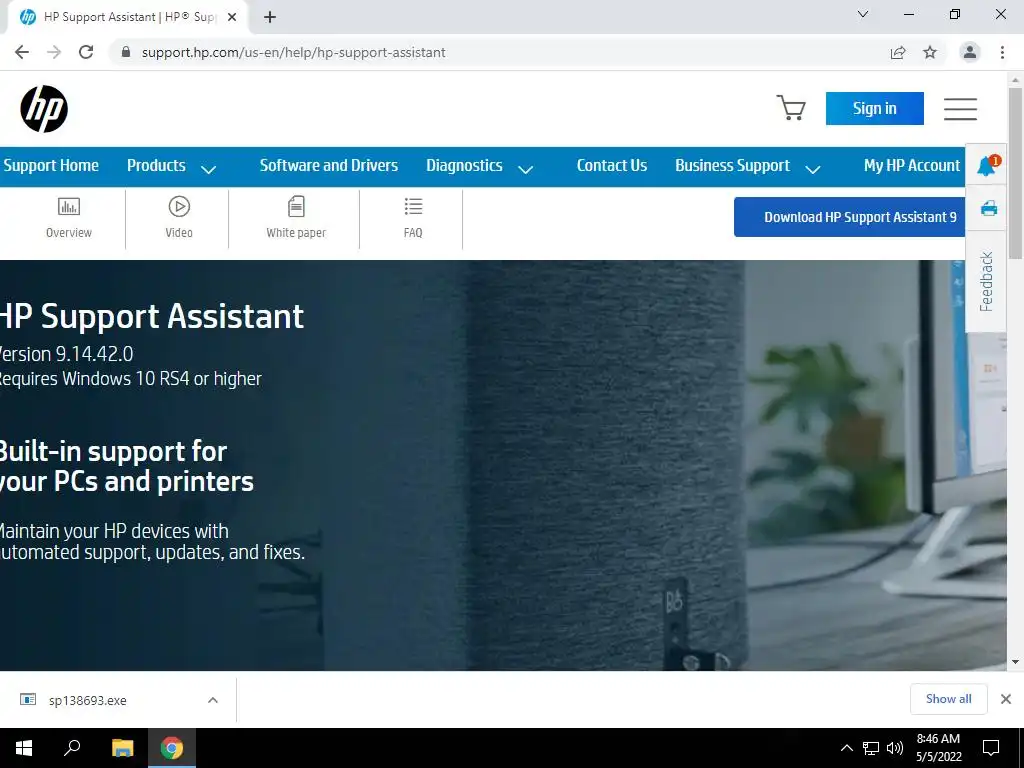The height and width of the screenshot is (768, 1024).
Task: Open network status in the system tray
Action: 871,748
